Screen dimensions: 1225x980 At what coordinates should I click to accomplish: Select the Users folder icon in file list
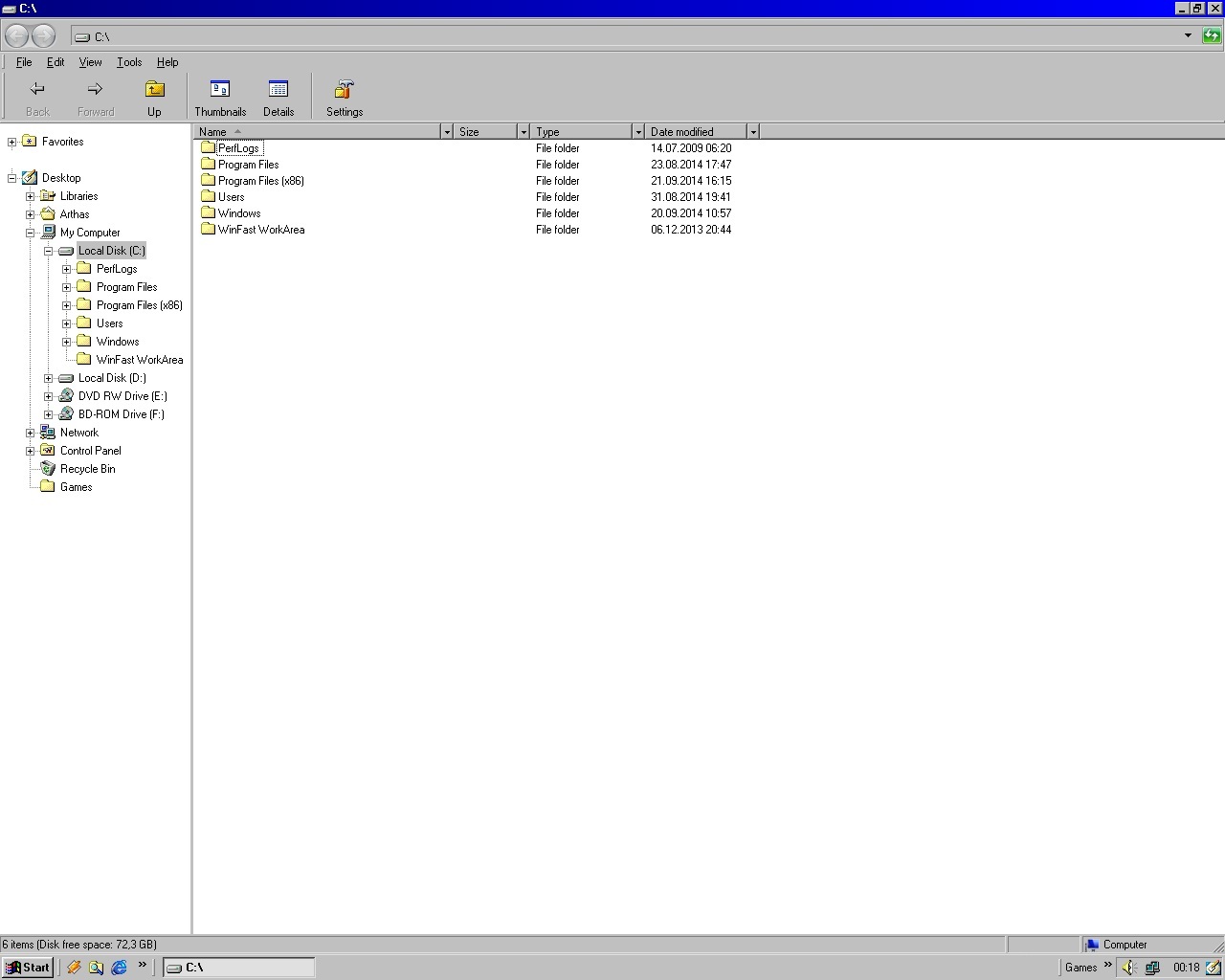point(208,196)
